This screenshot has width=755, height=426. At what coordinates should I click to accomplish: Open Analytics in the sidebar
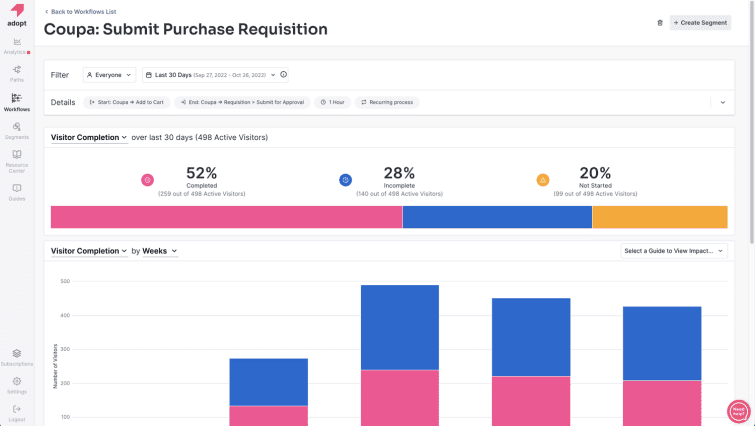click(17, 46)
